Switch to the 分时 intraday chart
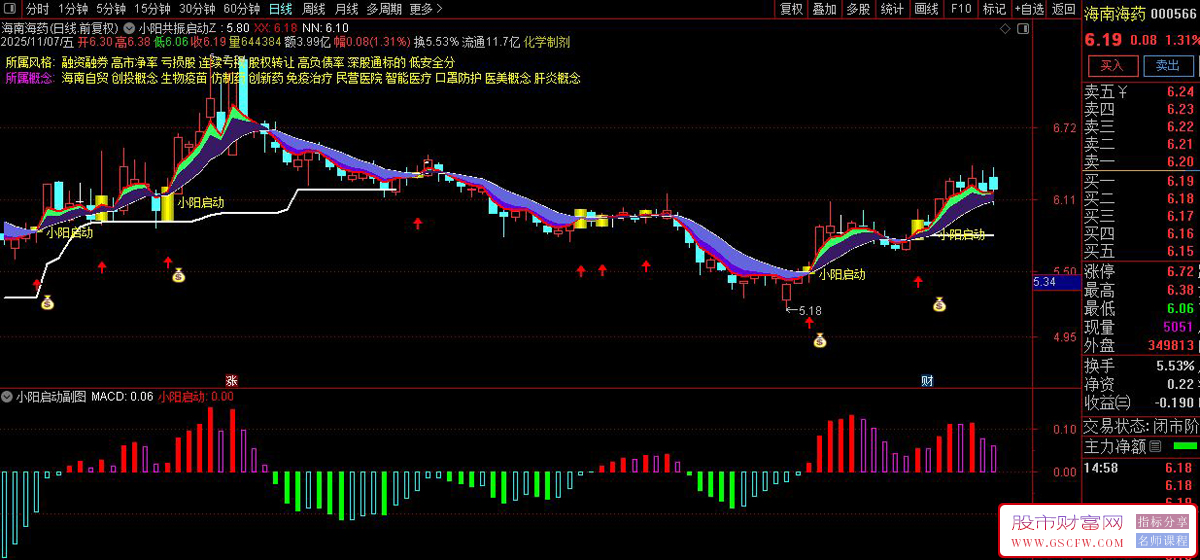1200x560 pixels. [37, 9]
